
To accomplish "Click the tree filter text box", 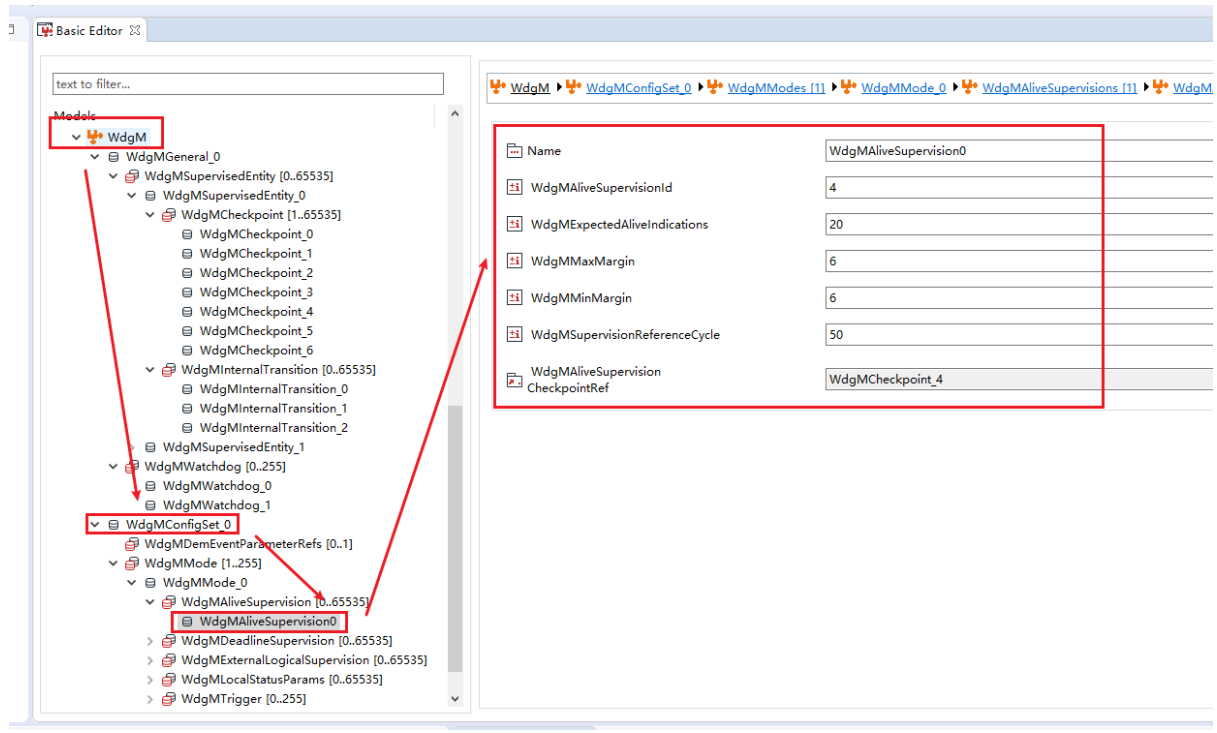I will coord(248,84).
